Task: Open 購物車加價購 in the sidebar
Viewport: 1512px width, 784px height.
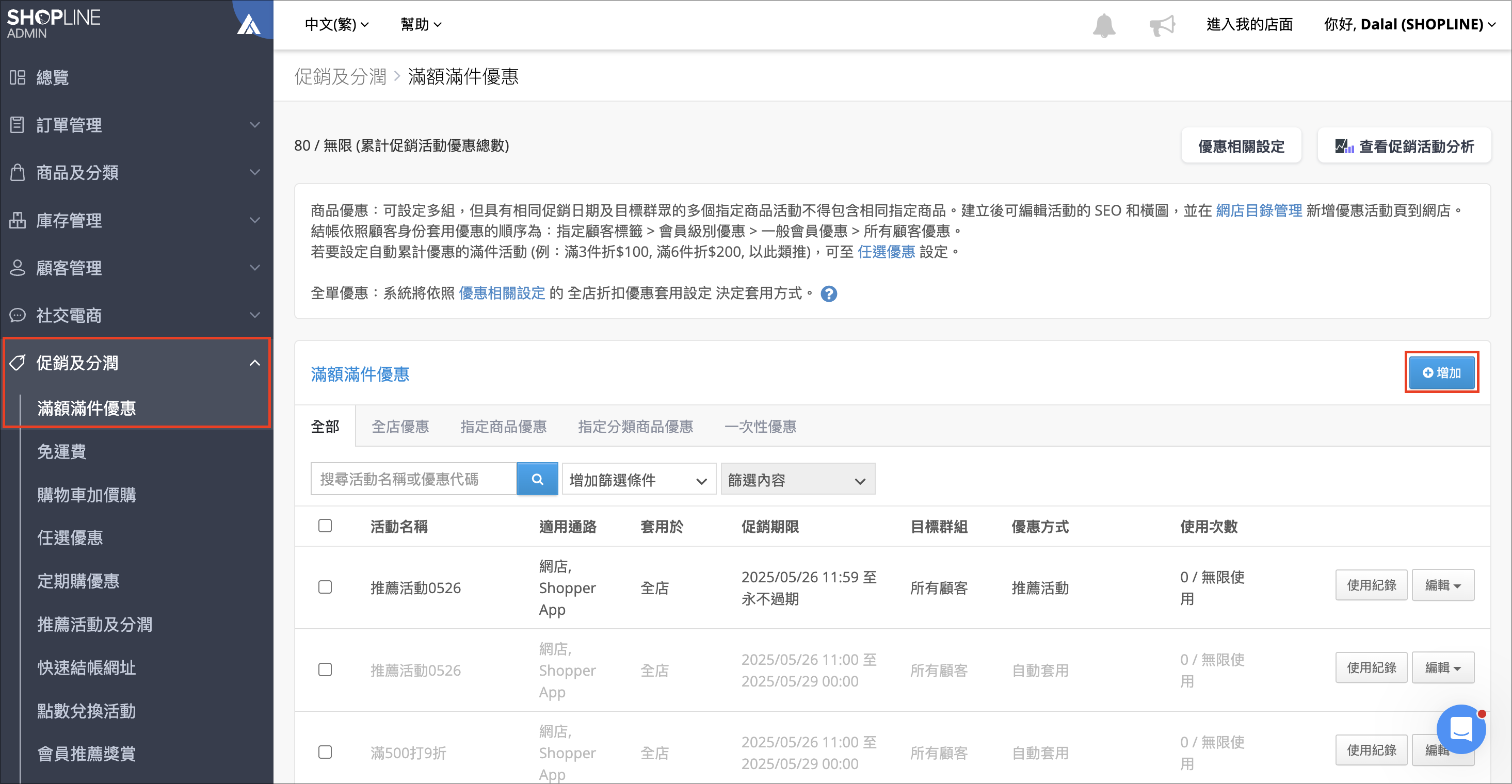Action: click(x=86, y=495)
